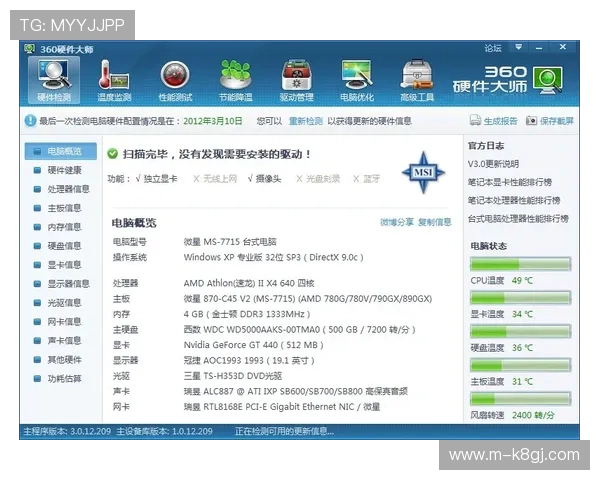Click the 硬盘温度 progress bar

[x=520, y=331]
